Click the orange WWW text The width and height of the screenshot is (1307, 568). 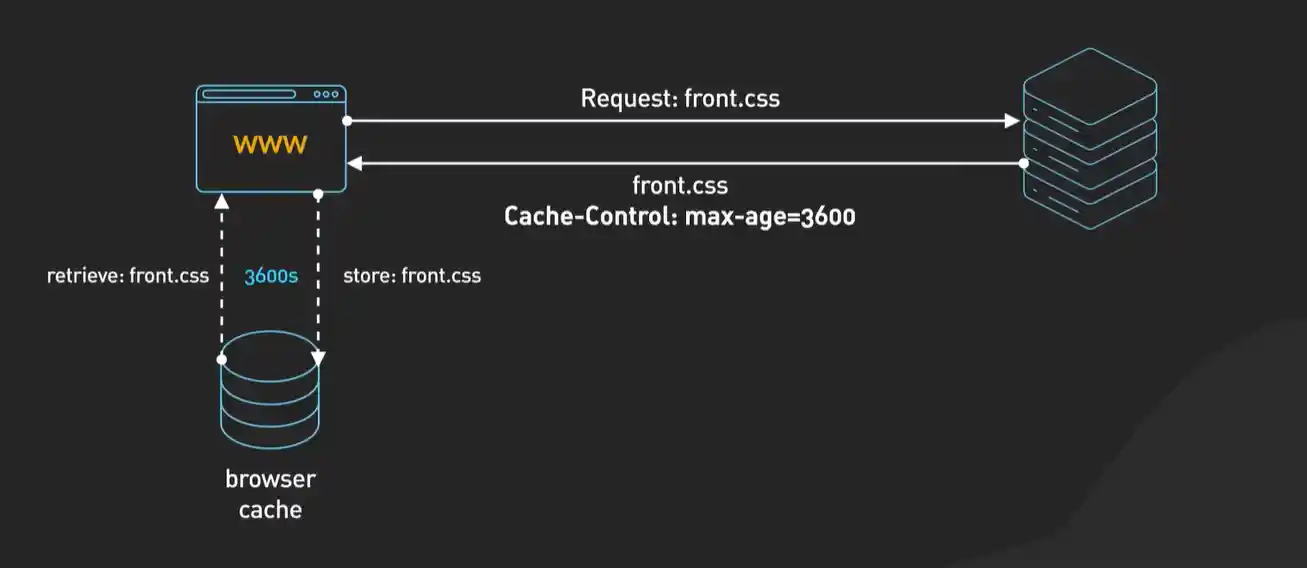[270, 145]
